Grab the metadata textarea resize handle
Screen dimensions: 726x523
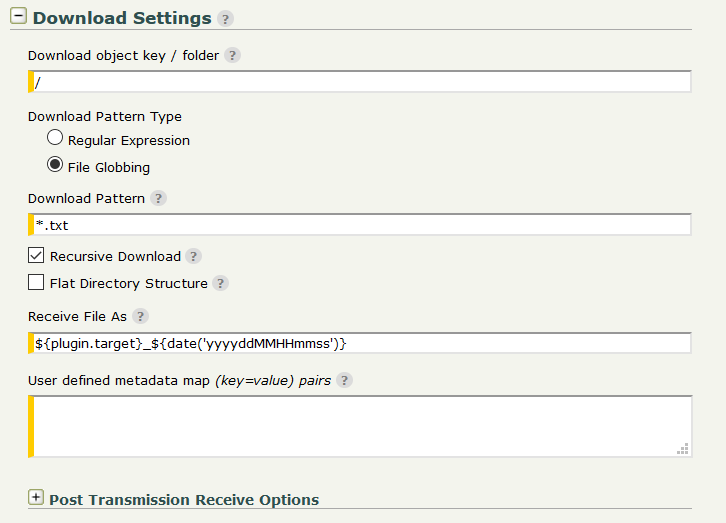[x=683, y=450]
